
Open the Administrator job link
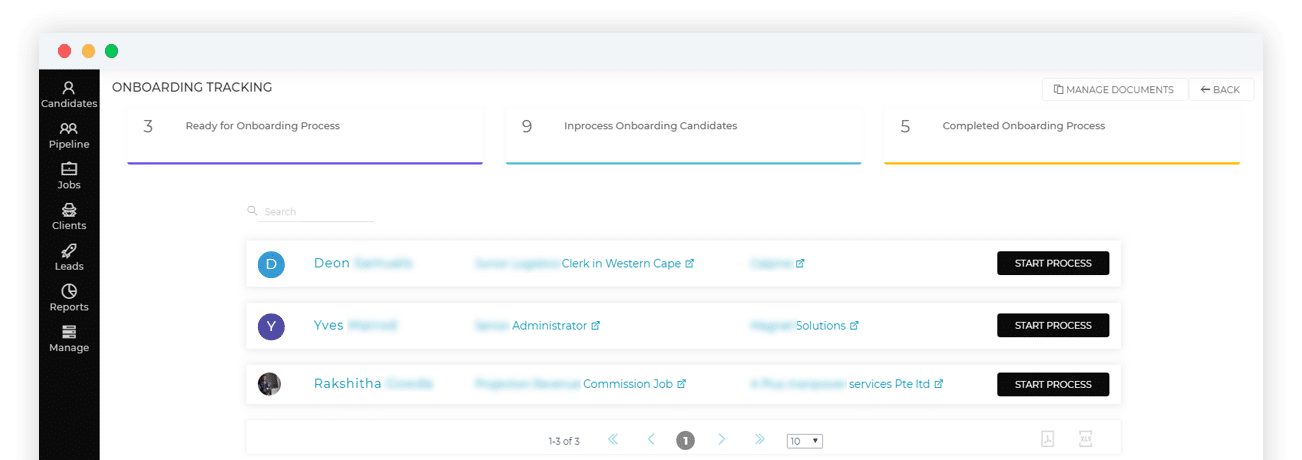point(549,326)
